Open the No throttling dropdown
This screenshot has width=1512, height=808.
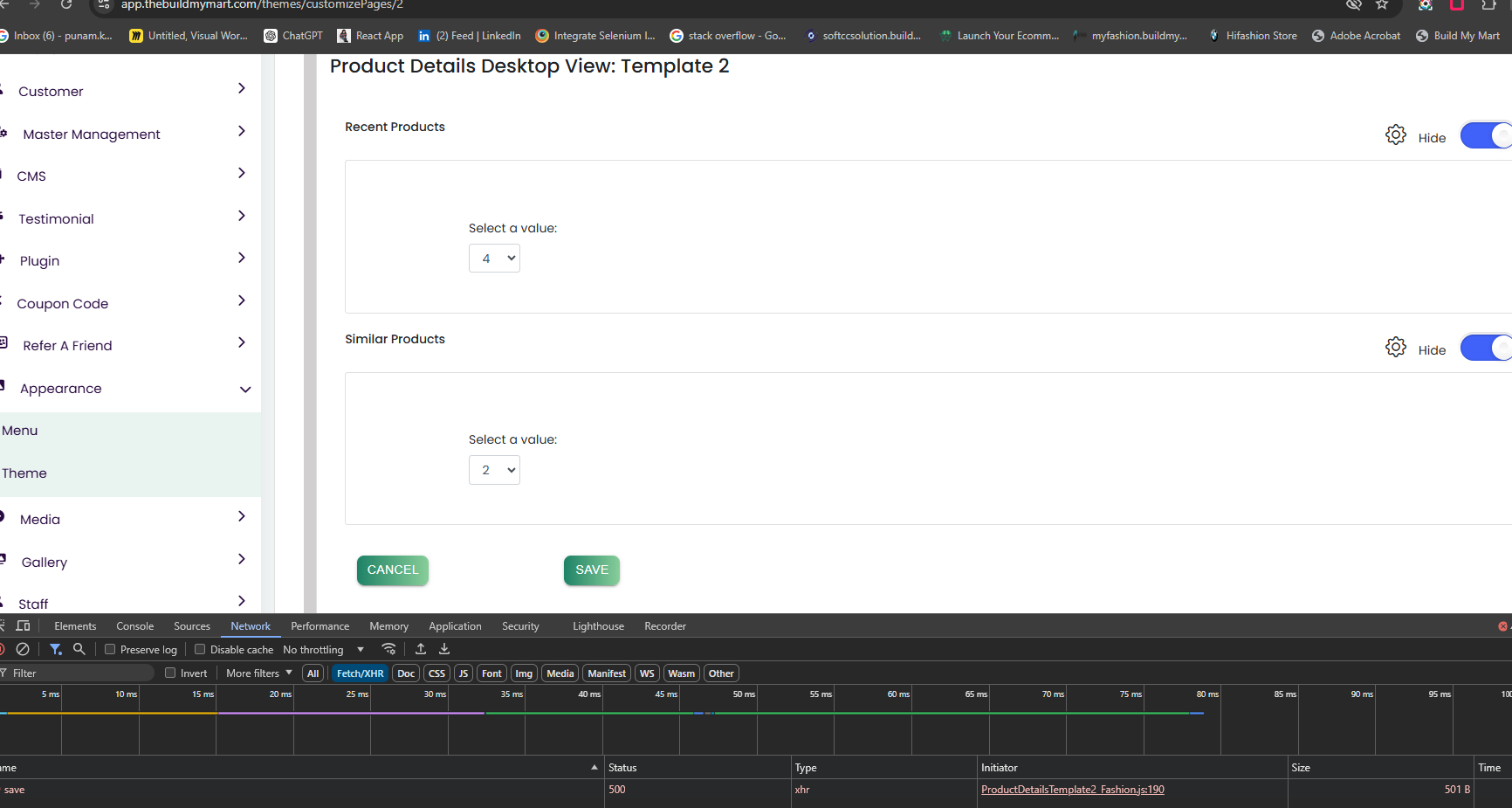pos(323,650)
